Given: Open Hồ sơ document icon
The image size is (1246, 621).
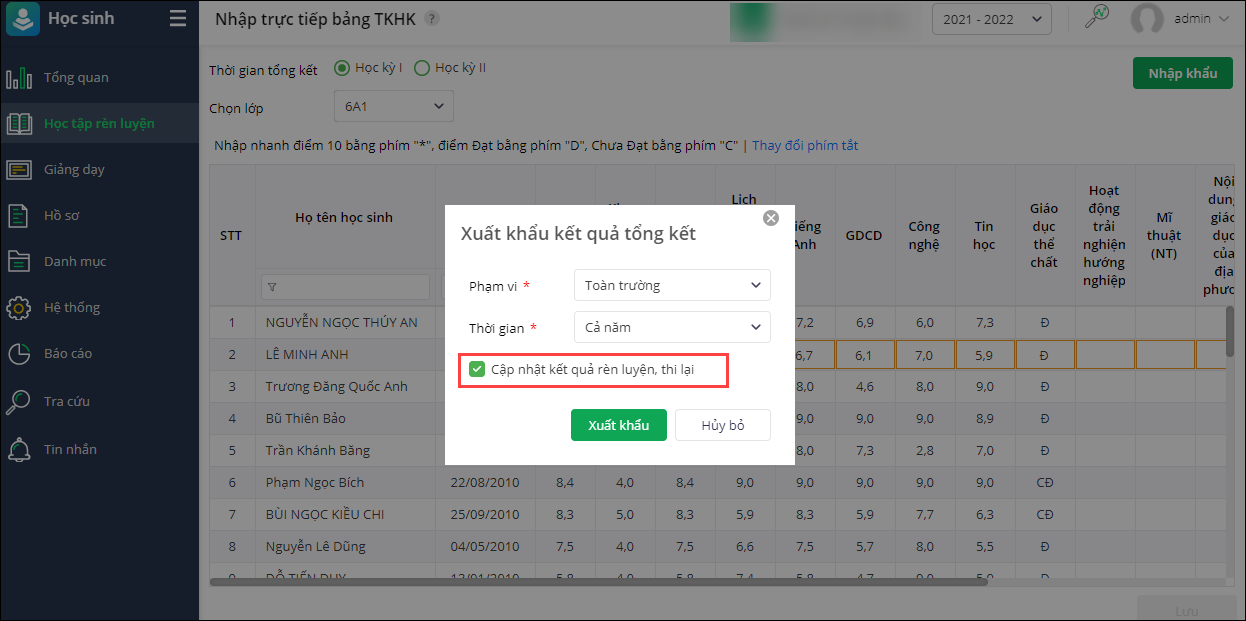Looking at the screenshot, I should tap(19, 216).
